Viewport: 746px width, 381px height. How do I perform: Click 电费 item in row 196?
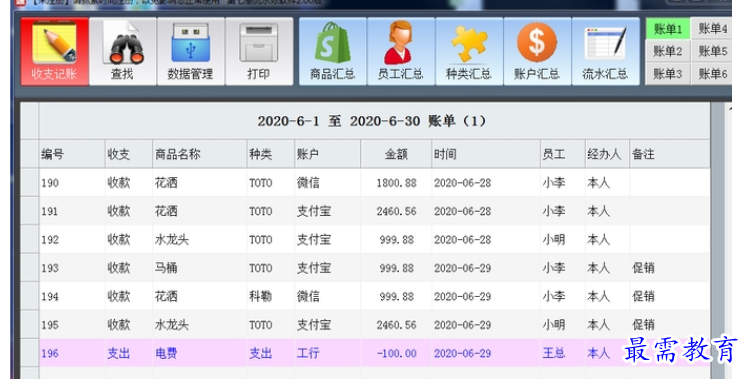[x=166, y=353]
